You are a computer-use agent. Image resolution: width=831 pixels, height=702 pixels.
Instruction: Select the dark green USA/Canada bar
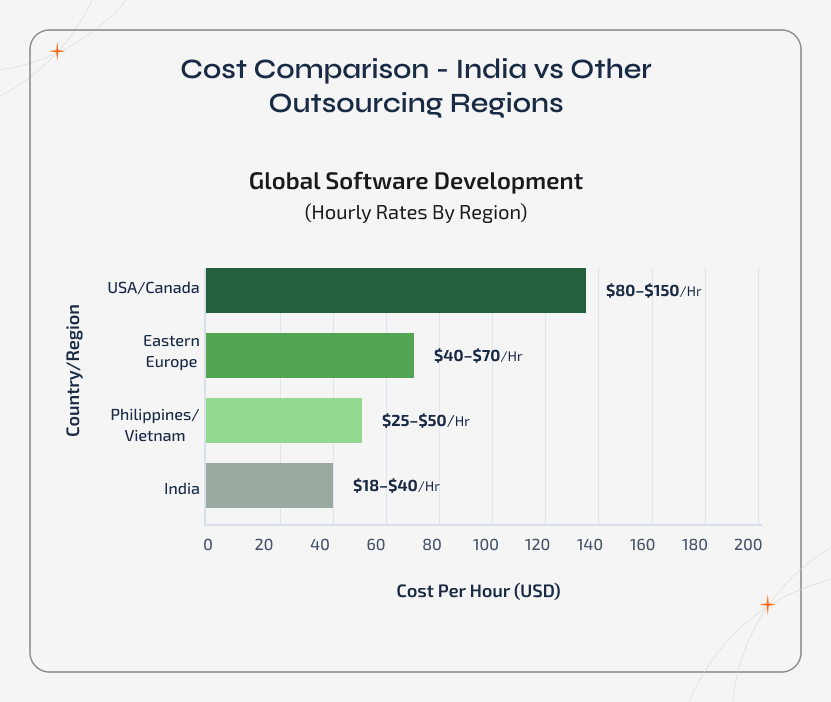[x=395, y=290]
